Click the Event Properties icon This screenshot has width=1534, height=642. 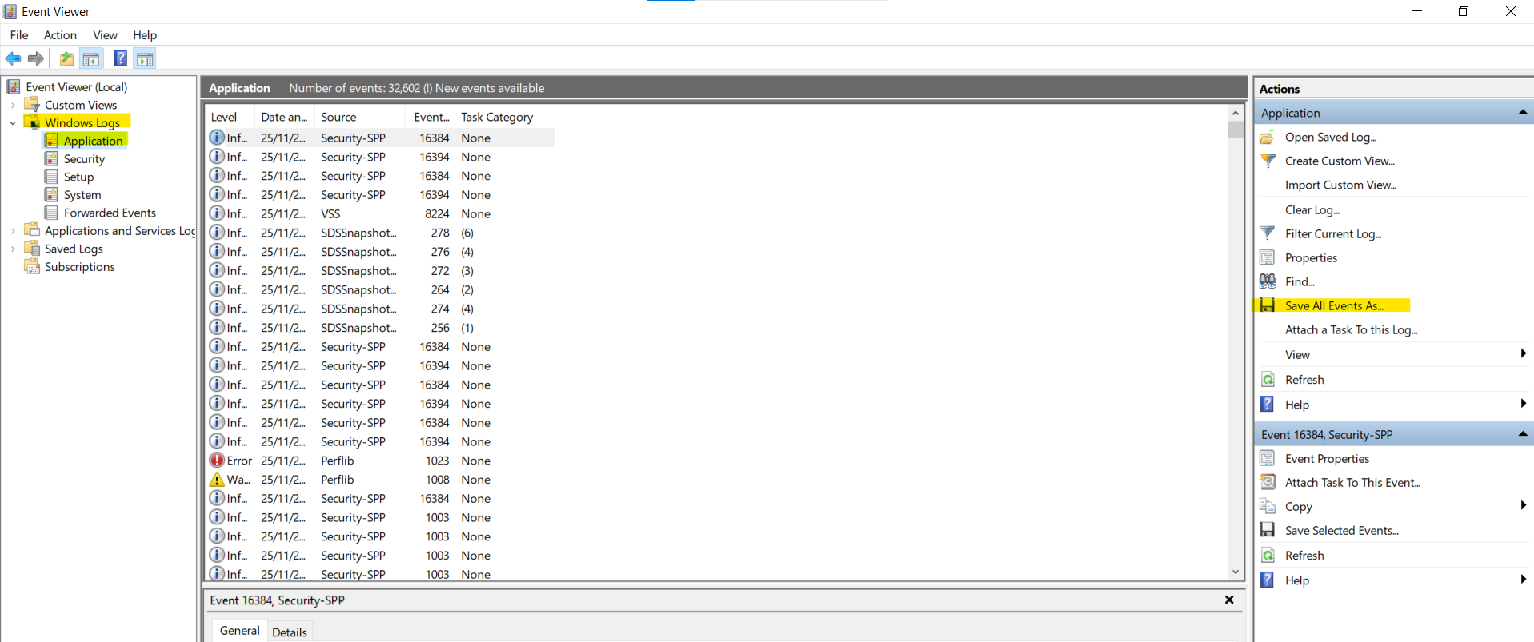pyautogui.click(x=1267, y=458)
